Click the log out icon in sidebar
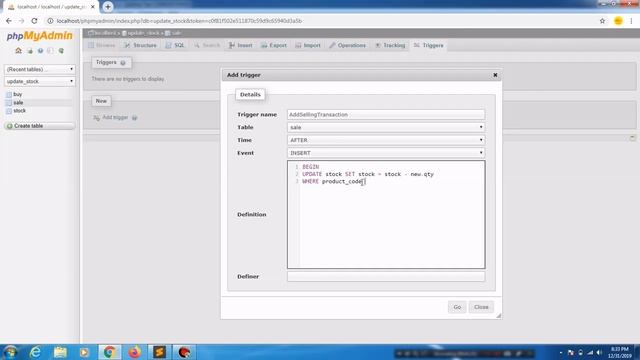Viewport: 640px width, 360px height. pos(30,51)
